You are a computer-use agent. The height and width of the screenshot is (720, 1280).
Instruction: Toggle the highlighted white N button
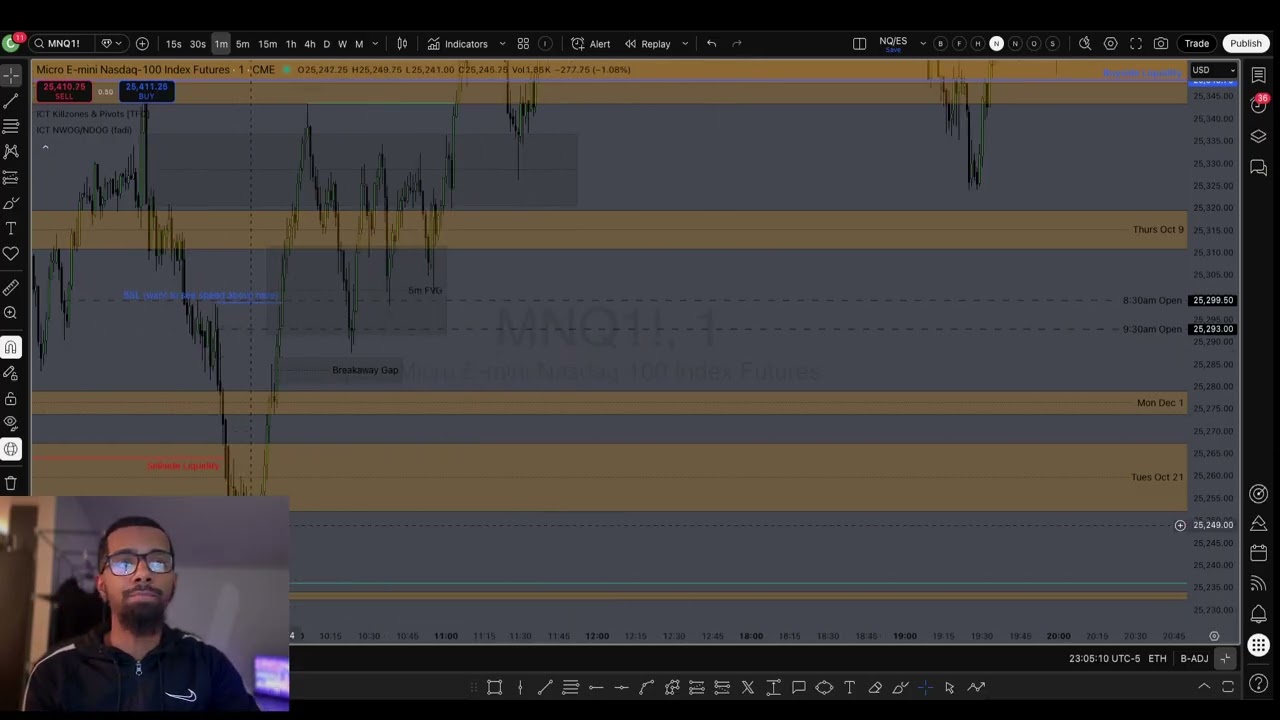click(x=996, y=44)
